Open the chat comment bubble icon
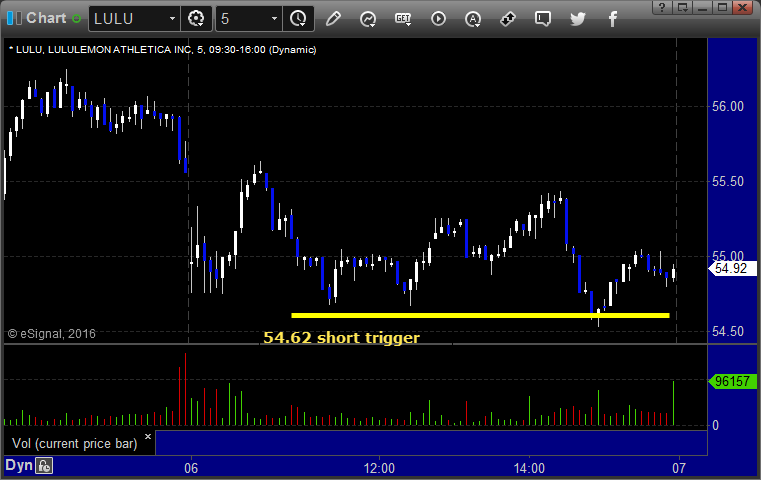This screenshot has height=480, width=761. pos(543,19)
